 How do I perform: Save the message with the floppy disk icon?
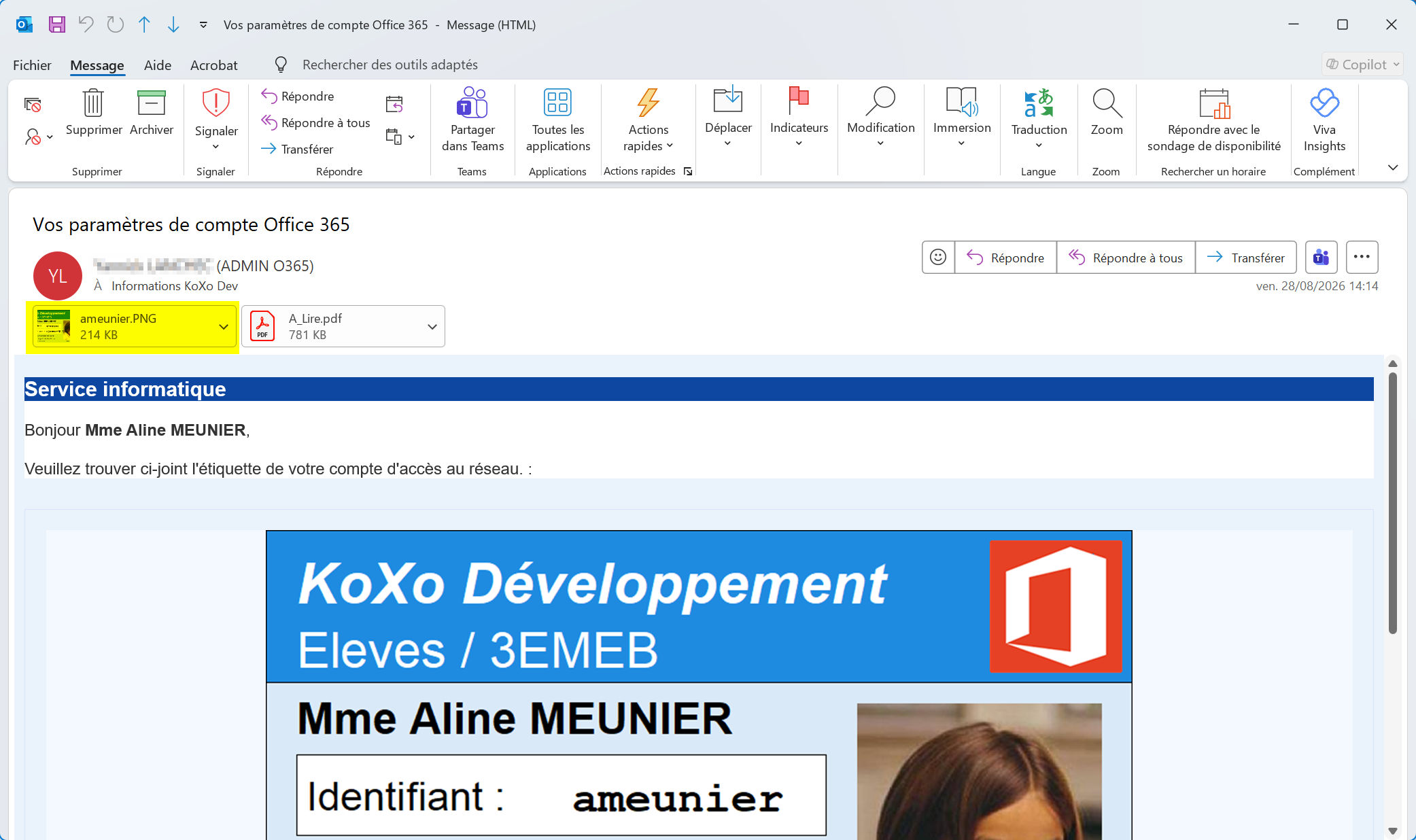pyautogui.click(x=57, y=25)
